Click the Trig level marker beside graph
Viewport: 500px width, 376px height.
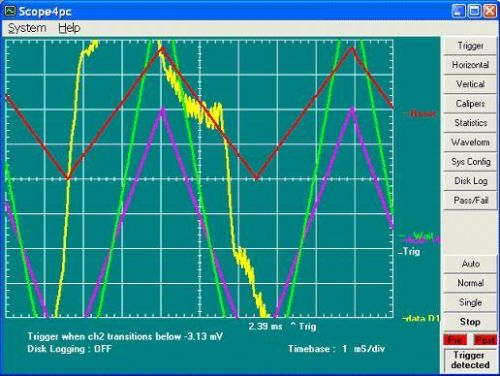click(x=409, y=251)
